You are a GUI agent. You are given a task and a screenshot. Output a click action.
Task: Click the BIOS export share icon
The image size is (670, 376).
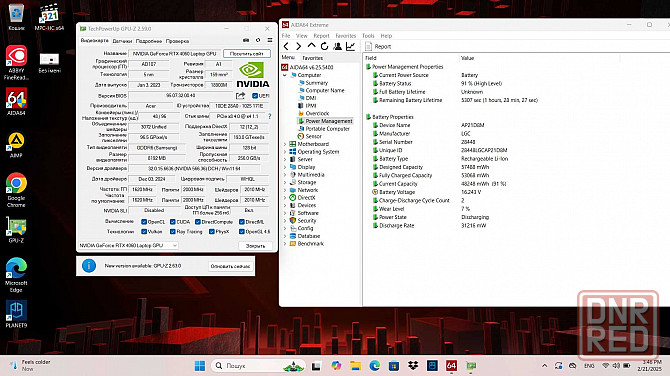(x=241, y=95)
